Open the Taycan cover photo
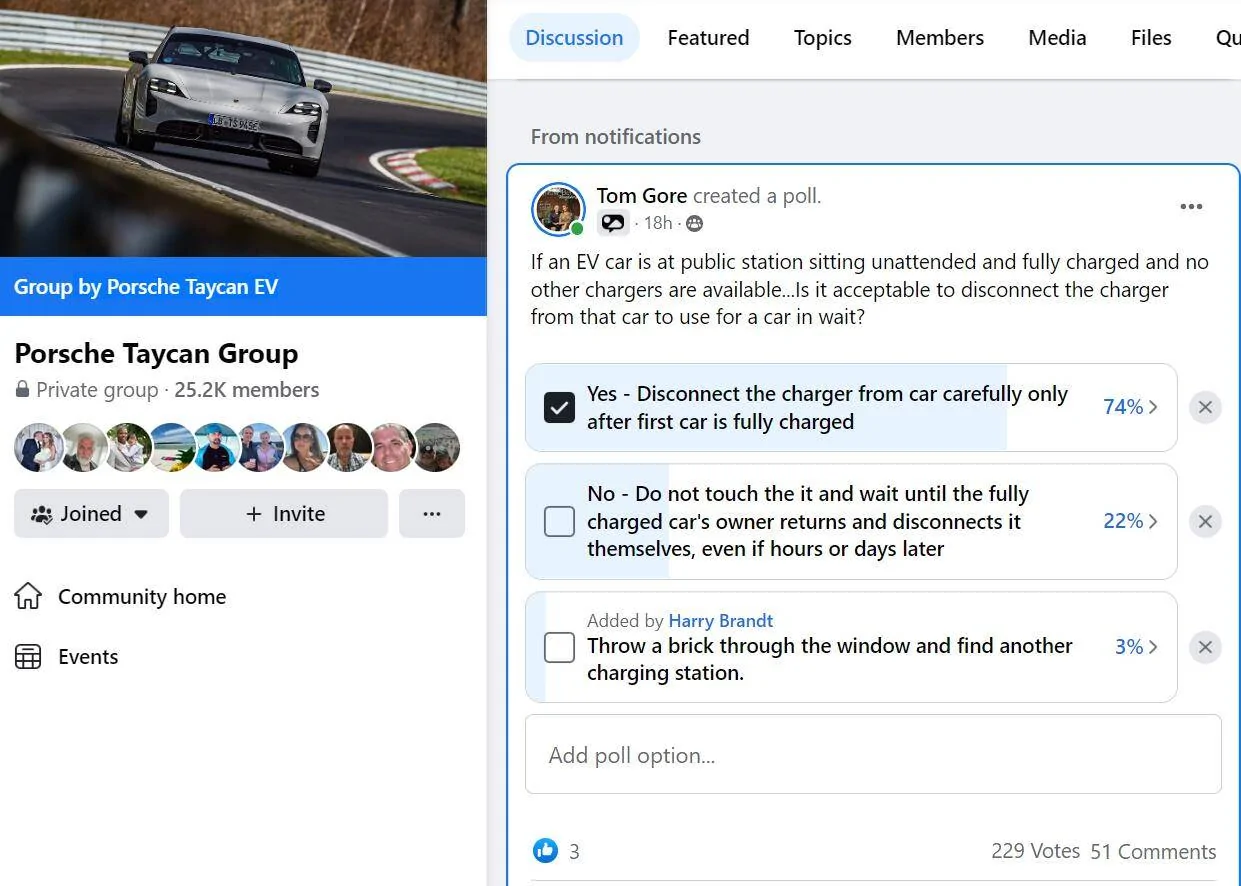This screenshot has height=886, width=1241. click(243, 128)
